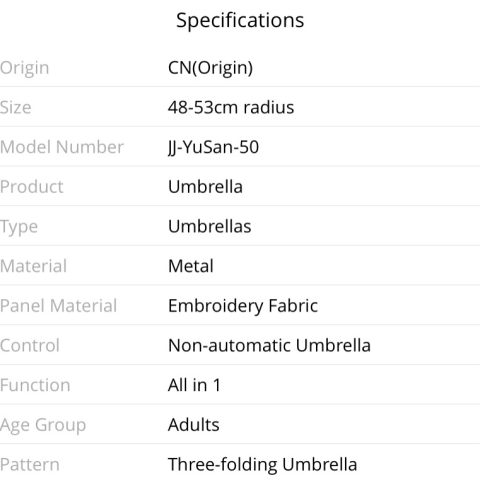Click the Three-folding Umbrella pattern value
Screen dimensions: 480x480
coord(263,465)
